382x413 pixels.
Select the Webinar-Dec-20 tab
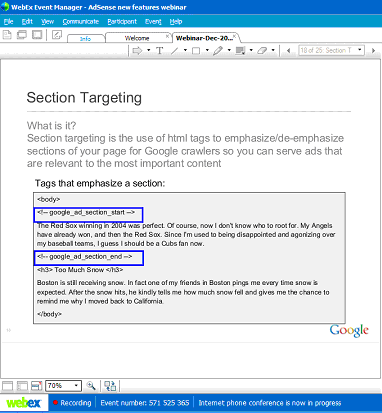click(204, 38)
